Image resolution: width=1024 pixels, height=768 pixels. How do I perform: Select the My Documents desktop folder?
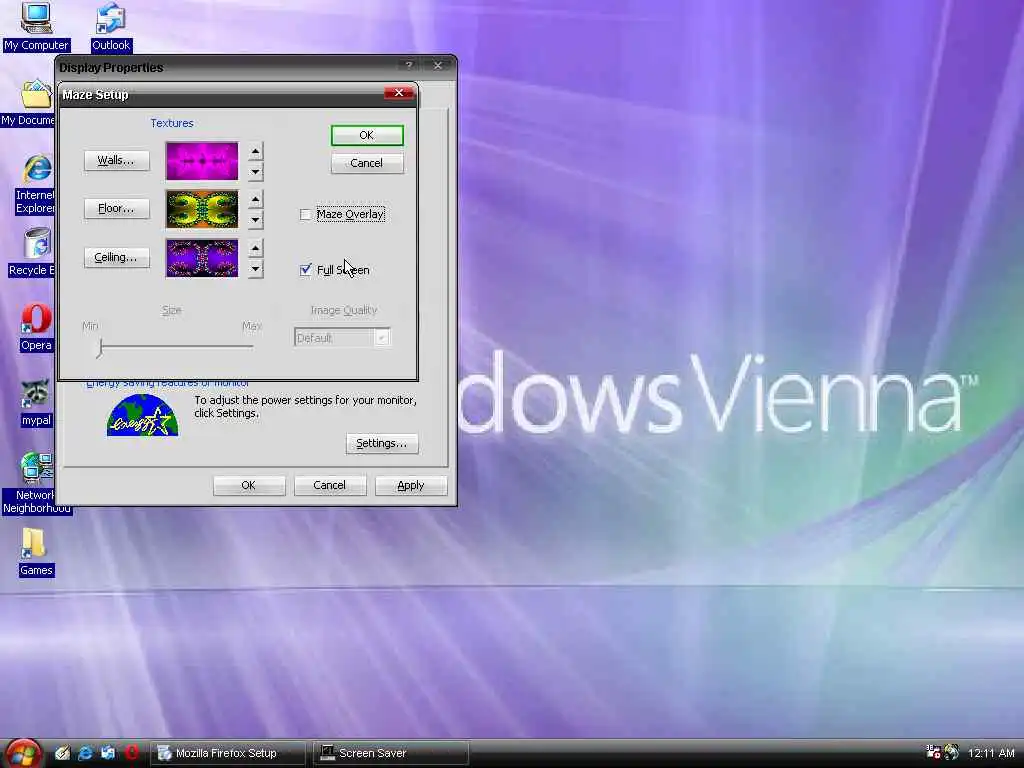coord(29,103)
